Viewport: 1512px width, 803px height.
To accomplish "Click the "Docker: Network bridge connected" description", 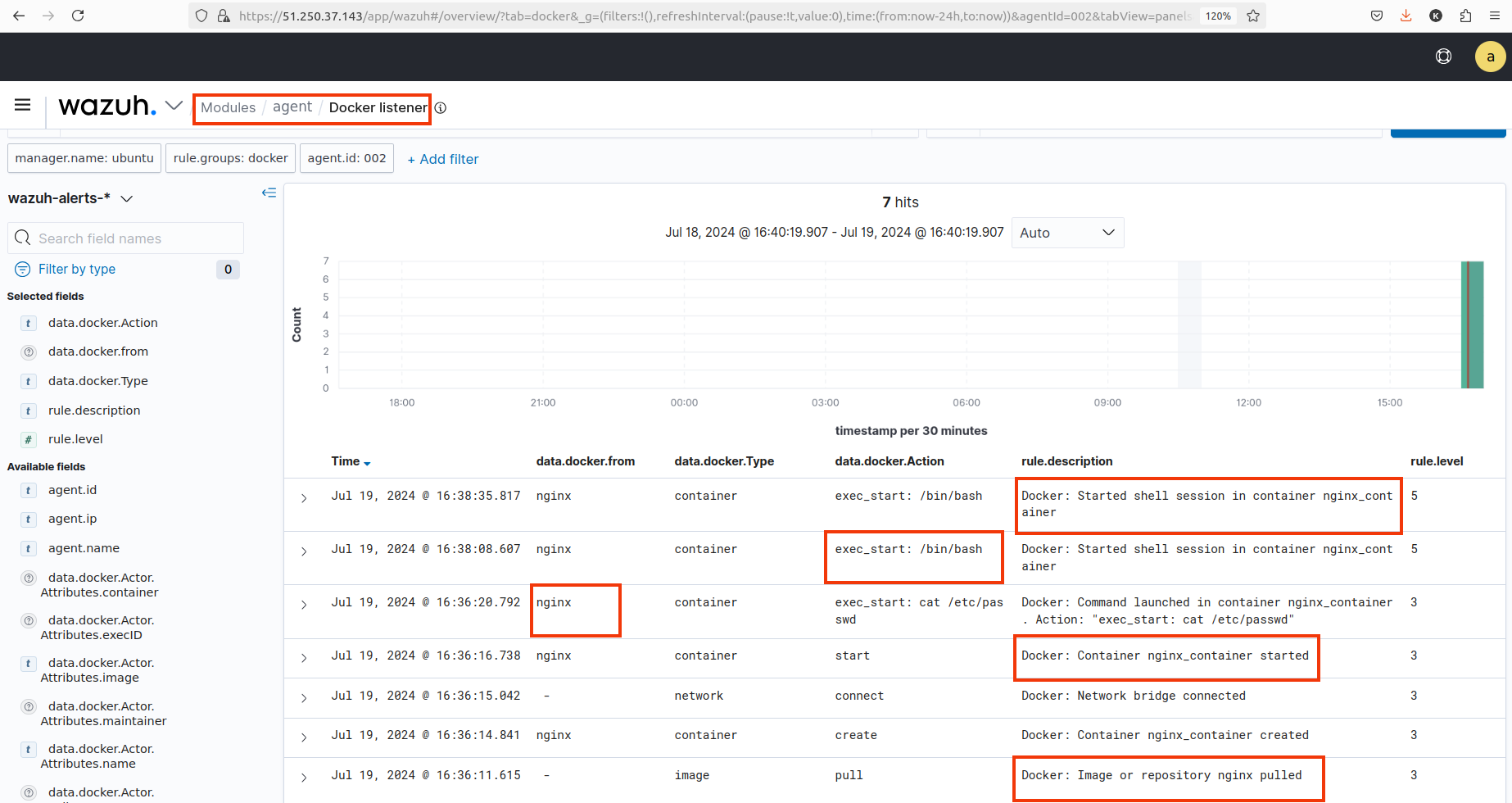I will [1134, 696].
